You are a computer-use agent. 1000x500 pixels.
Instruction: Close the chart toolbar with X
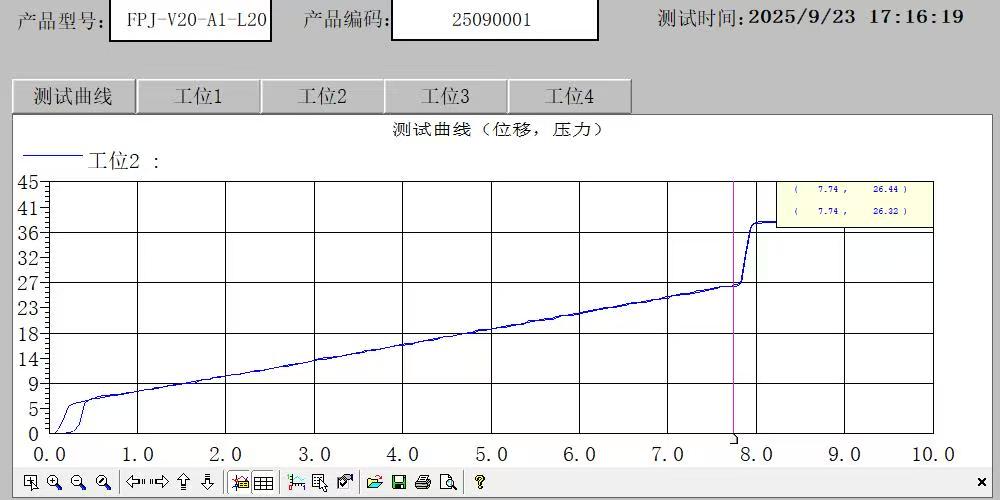click(982, 482)
